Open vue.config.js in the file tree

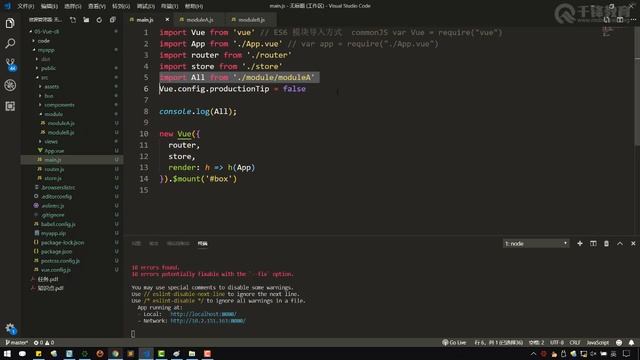tap(56, 270)
